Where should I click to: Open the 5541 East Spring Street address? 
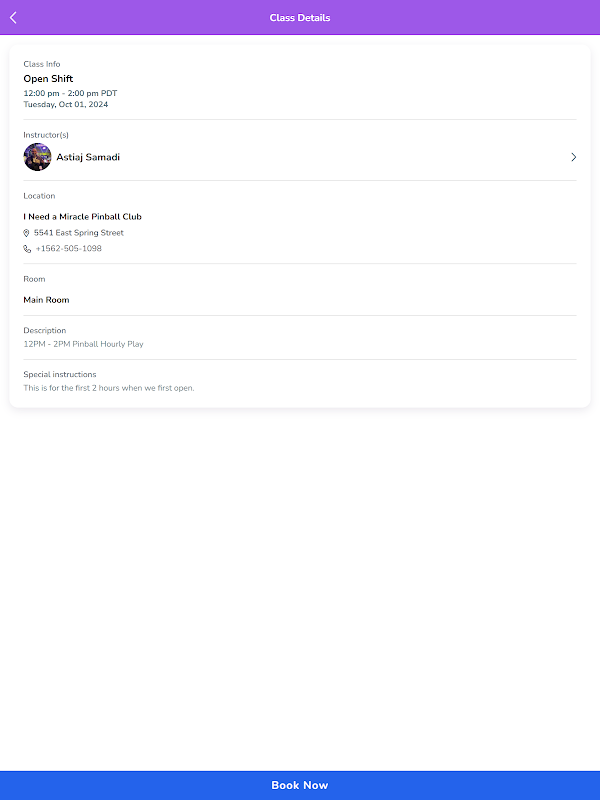pos(79,233)
